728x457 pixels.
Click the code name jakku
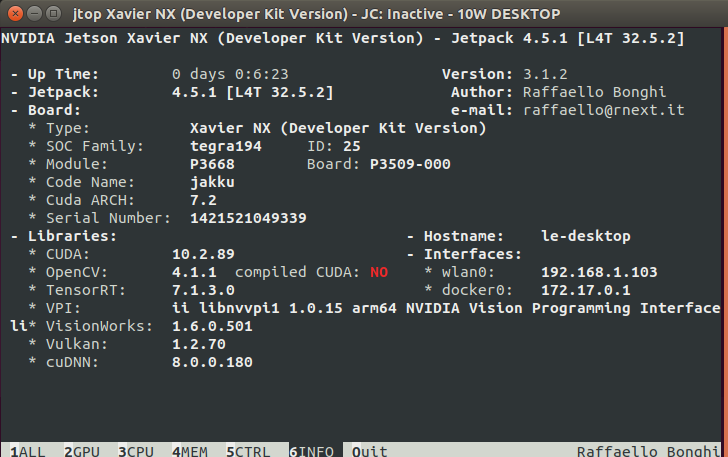click(x=212, y=182)
